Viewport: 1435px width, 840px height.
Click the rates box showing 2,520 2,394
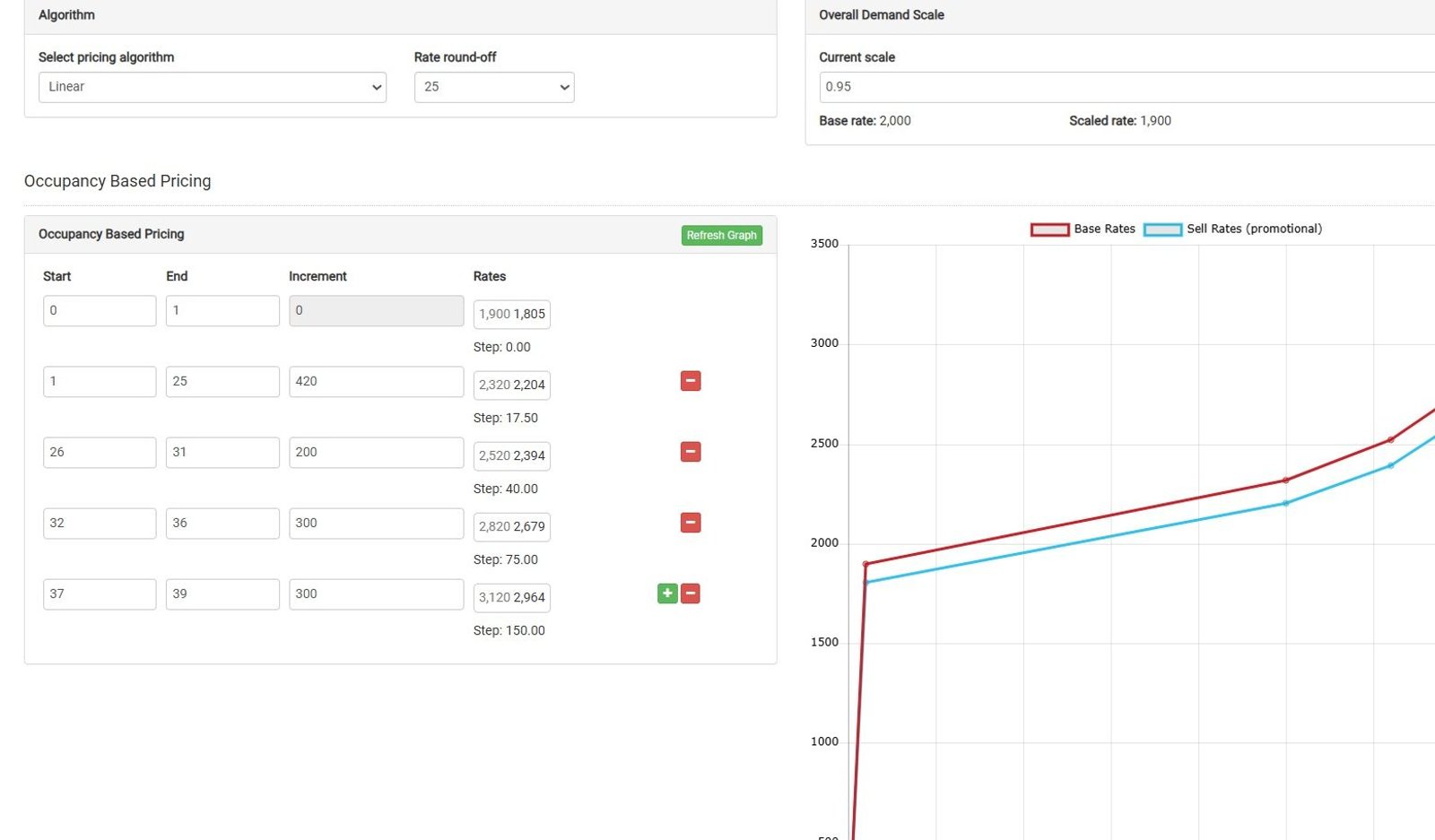tap(512, 455)
